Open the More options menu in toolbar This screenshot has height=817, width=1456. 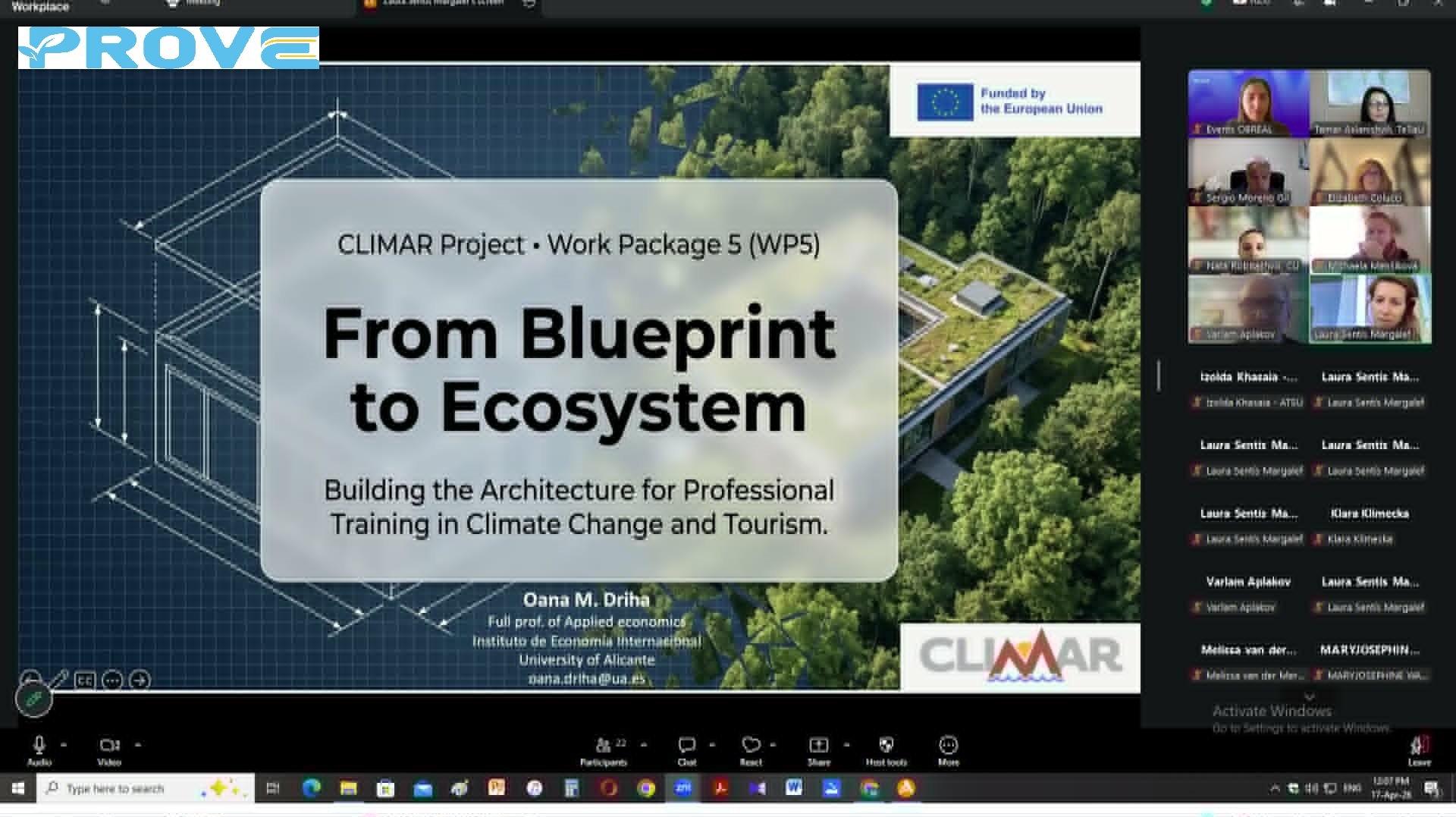tap(948, 746)
